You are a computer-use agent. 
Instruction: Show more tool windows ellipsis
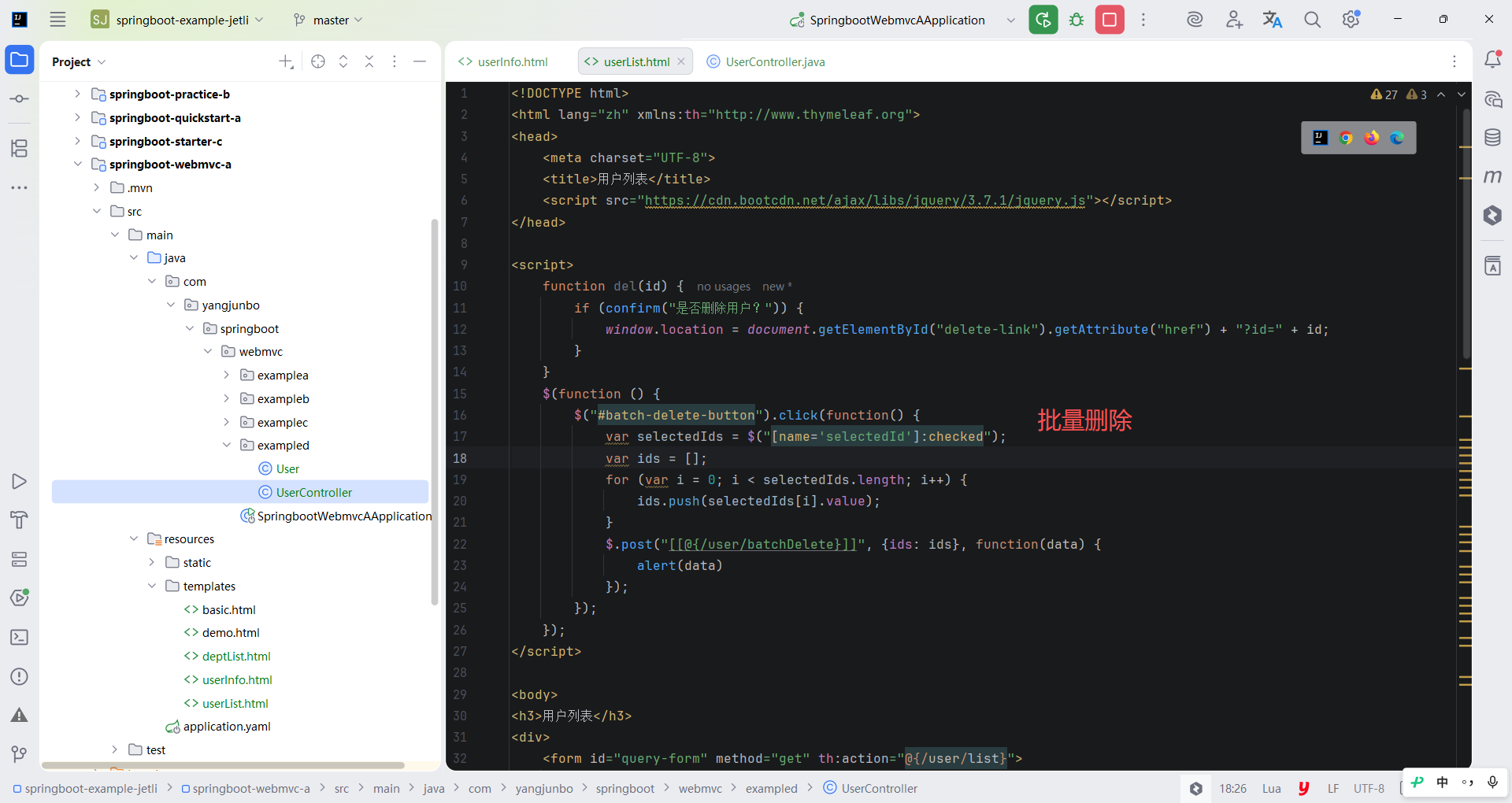coord(20,187)
